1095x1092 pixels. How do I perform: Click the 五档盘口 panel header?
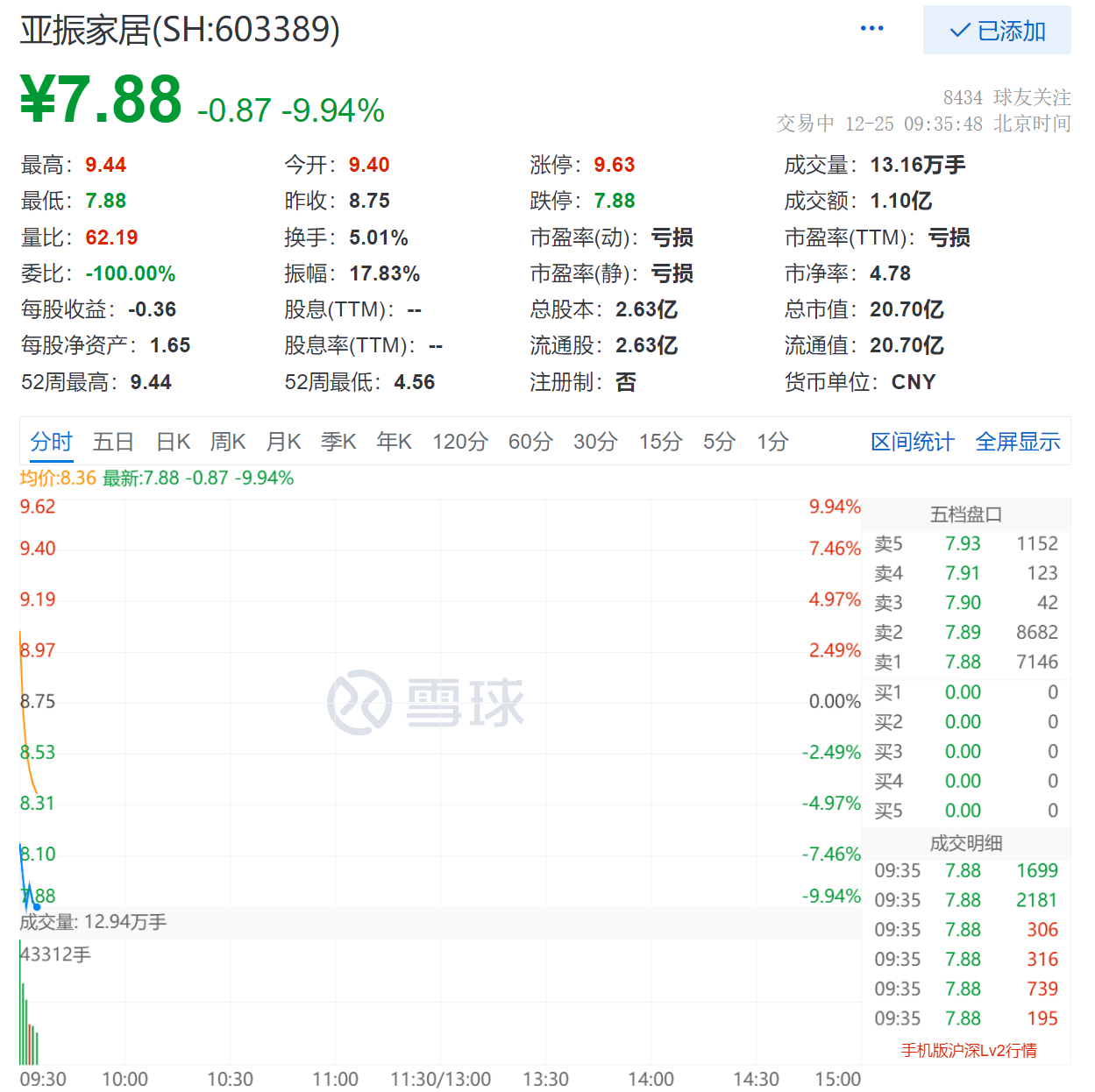[x=966, y=514]
